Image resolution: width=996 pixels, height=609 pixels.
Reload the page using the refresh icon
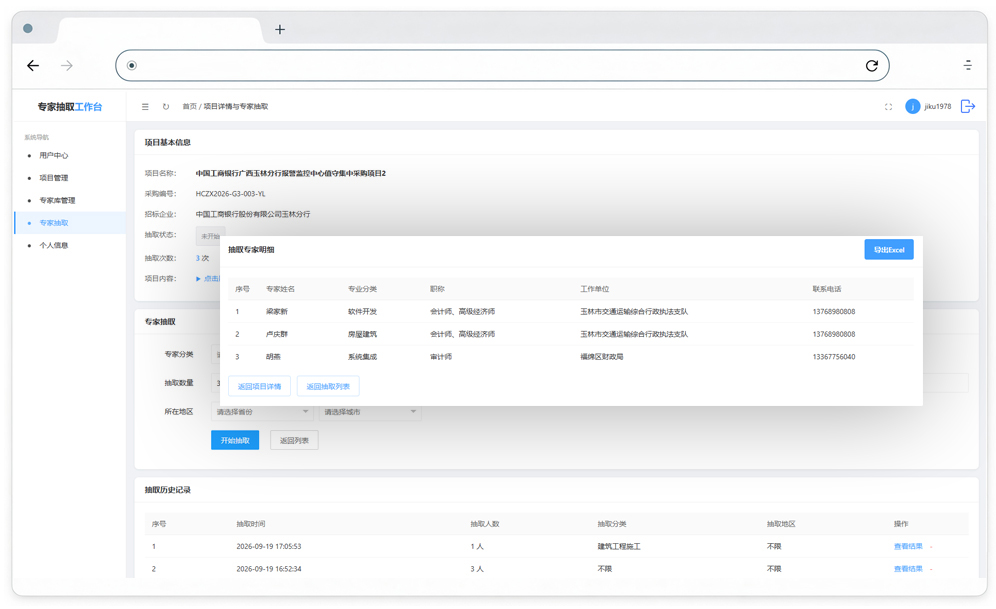tap(872, 65)
